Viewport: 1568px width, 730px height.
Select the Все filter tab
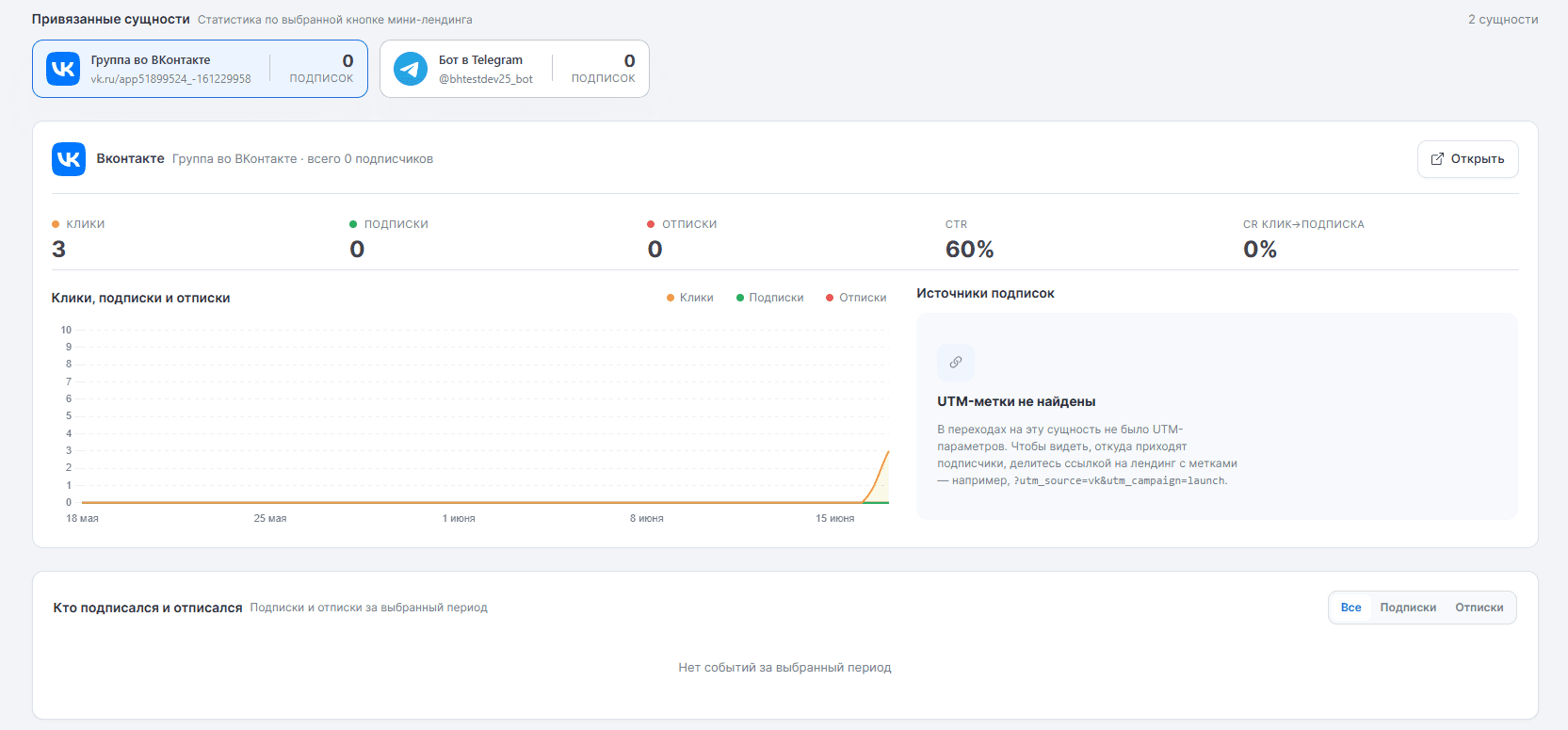[x=1351, y=608]
